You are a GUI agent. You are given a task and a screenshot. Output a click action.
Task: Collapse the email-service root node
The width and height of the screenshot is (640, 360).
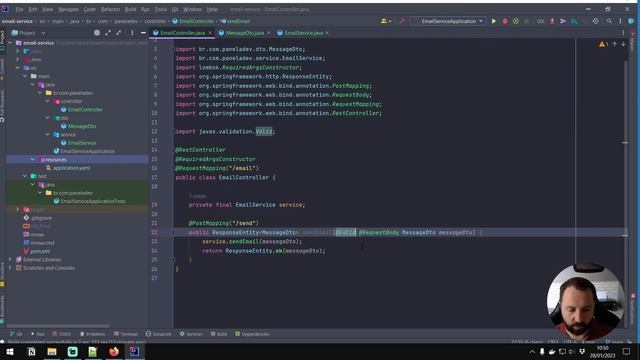10,42
